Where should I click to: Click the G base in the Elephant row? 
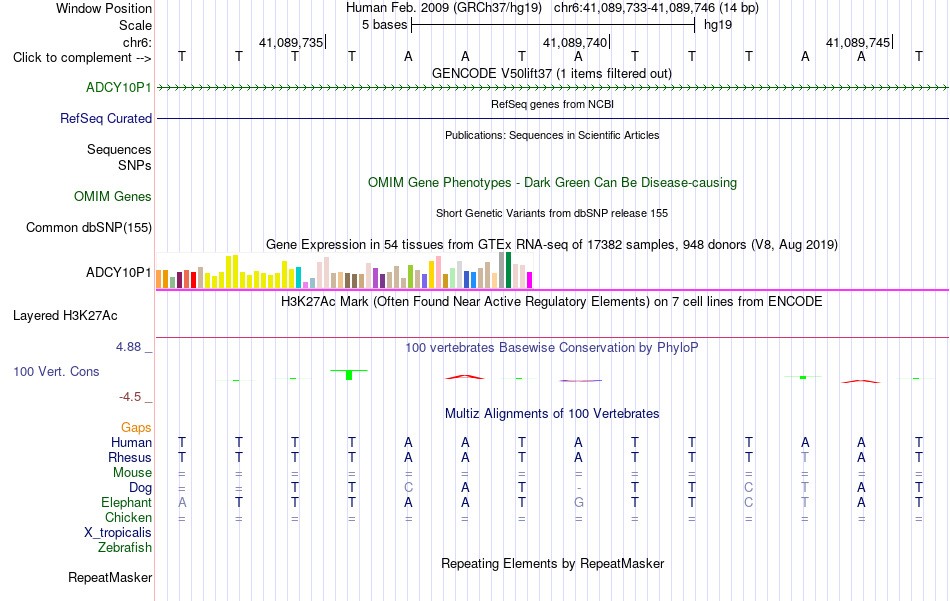579,502
